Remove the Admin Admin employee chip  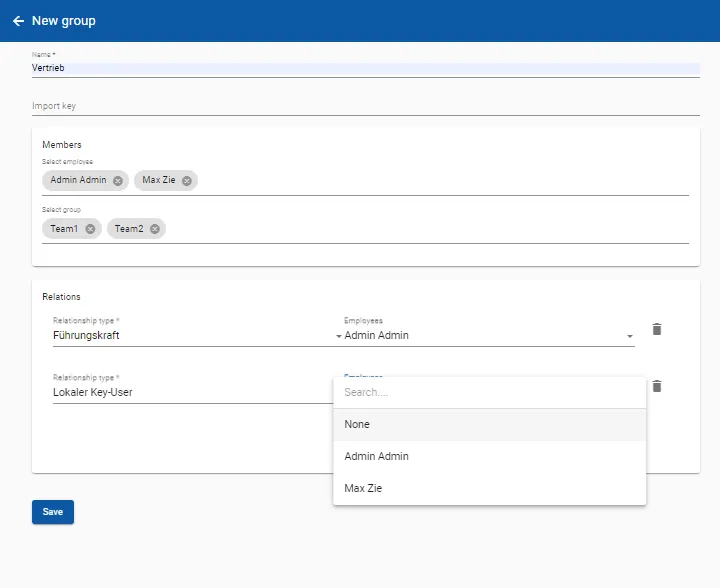[x=118, y=181]
